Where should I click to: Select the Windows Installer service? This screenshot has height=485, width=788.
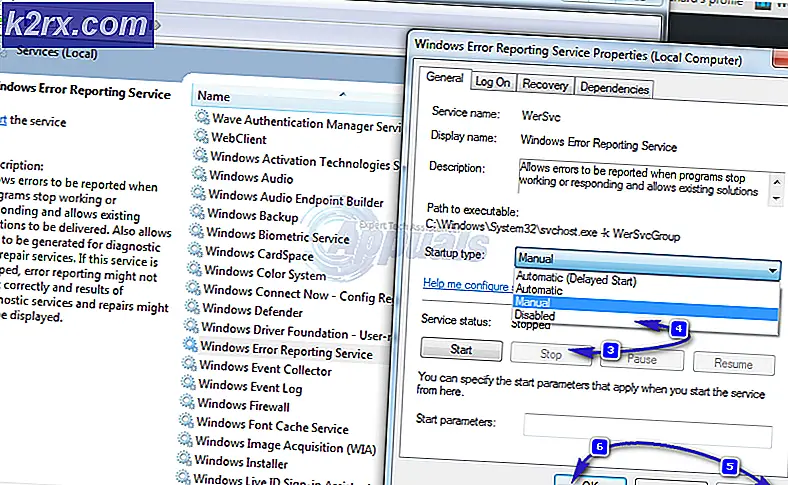241,461
